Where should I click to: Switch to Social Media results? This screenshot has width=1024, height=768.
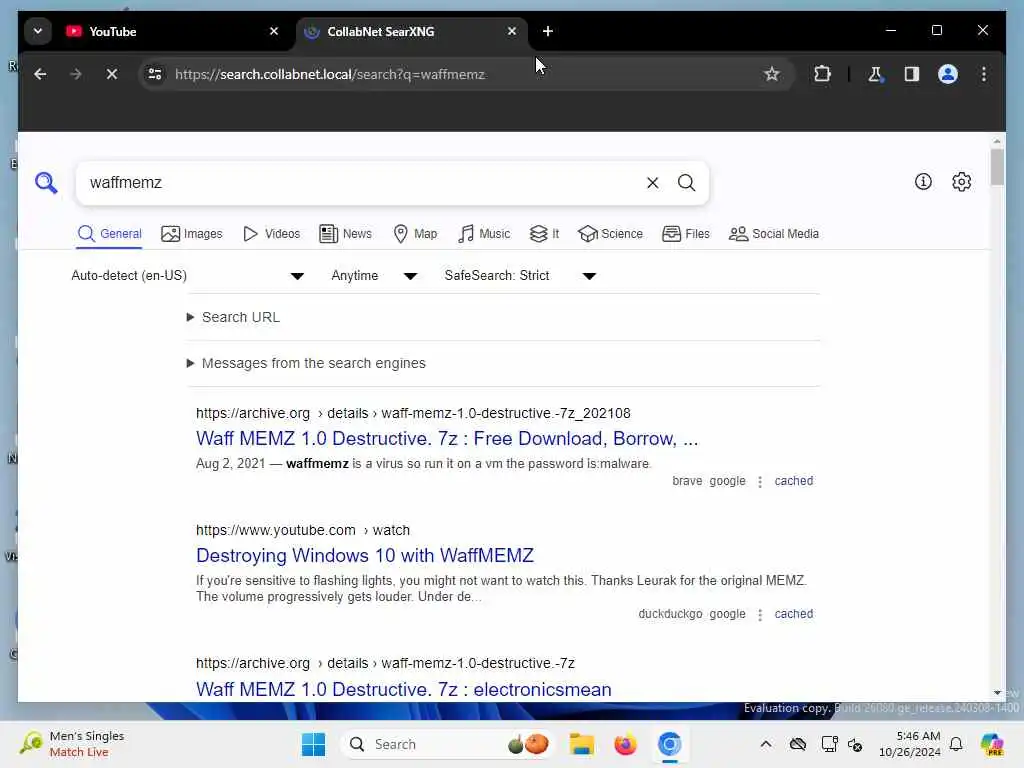click(774, 234)
